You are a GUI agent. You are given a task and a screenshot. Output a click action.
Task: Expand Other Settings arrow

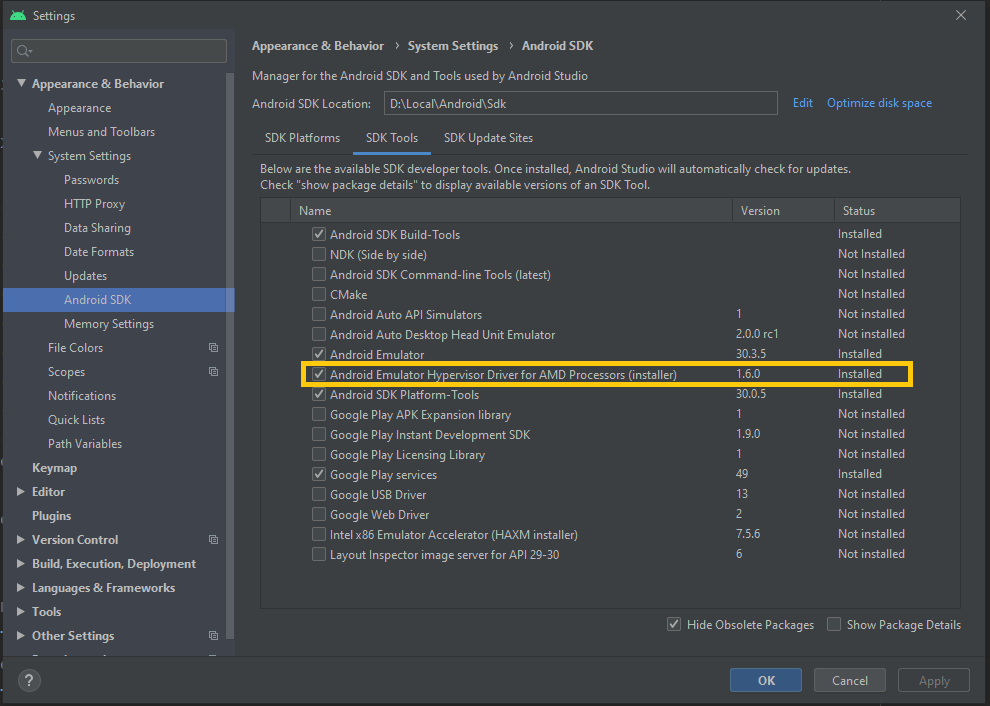coord(21,635)
